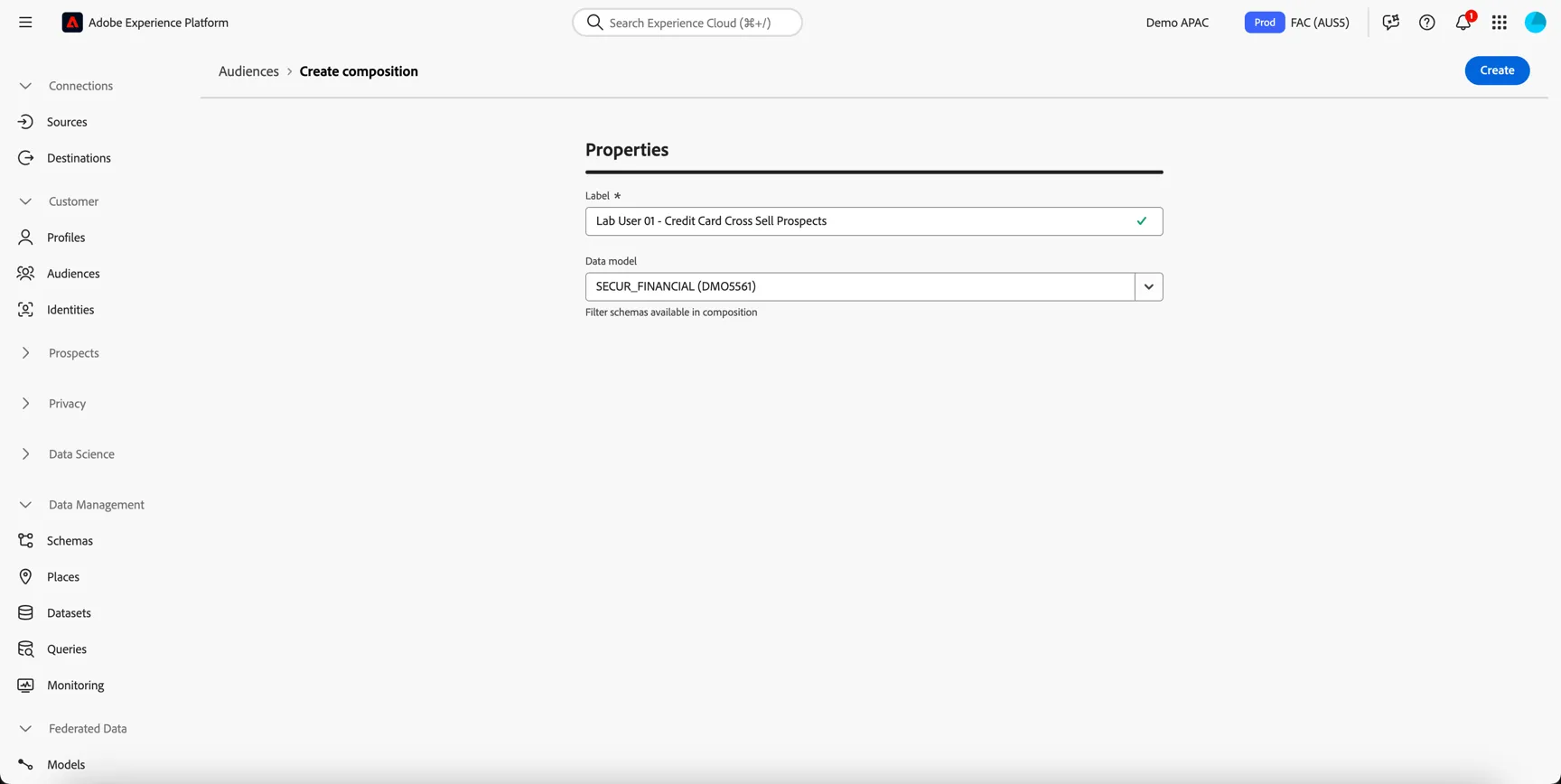The height and width of the screenshot is (784, 1561).
Task: Click the Create button
Action: click(1497, 70)
